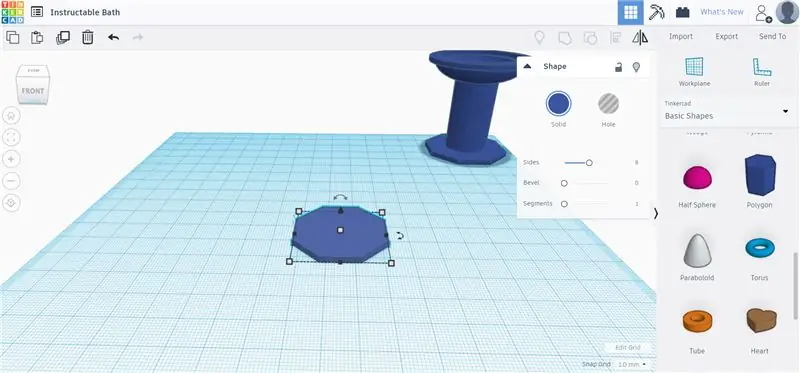Click the Segments slider handle
800x373 pixels.
[x=564, y=204]
